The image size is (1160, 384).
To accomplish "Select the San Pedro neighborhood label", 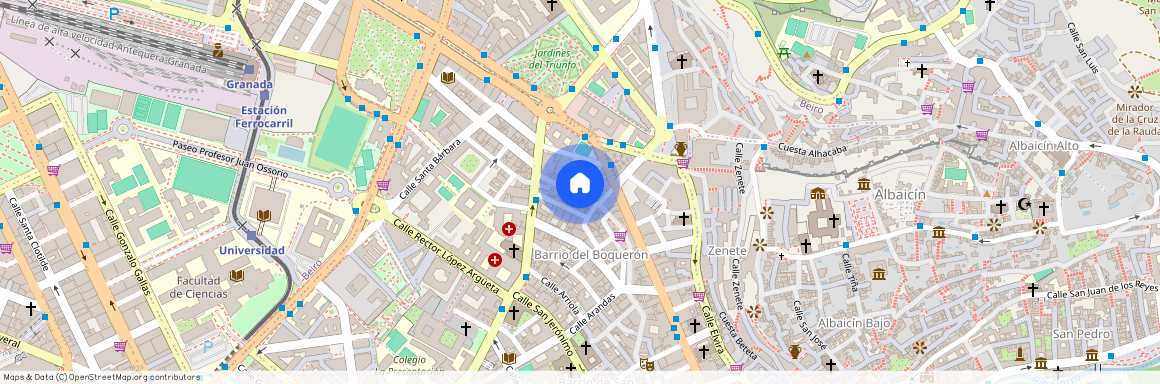I will 1082,334.
